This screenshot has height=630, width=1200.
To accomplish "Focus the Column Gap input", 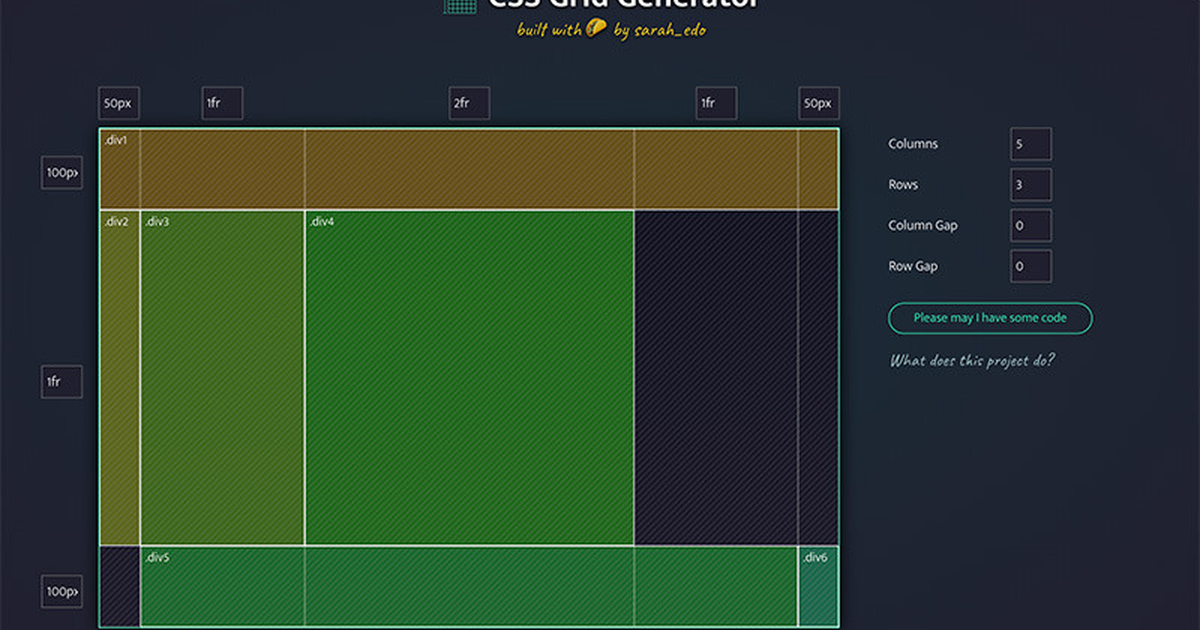I will pos(1031,226).
